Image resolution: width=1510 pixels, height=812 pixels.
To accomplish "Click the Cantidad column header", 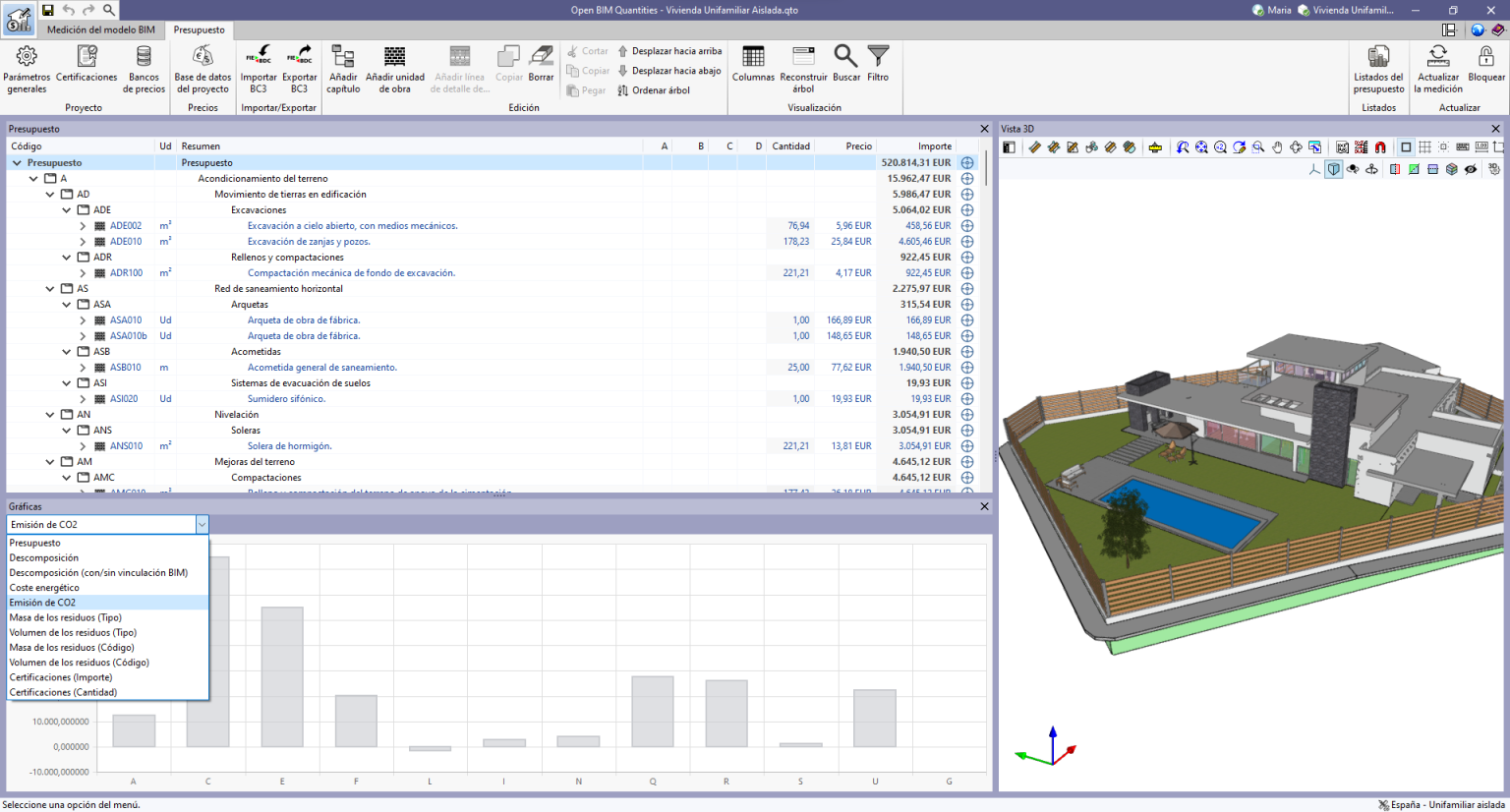I will click(790, 146).
